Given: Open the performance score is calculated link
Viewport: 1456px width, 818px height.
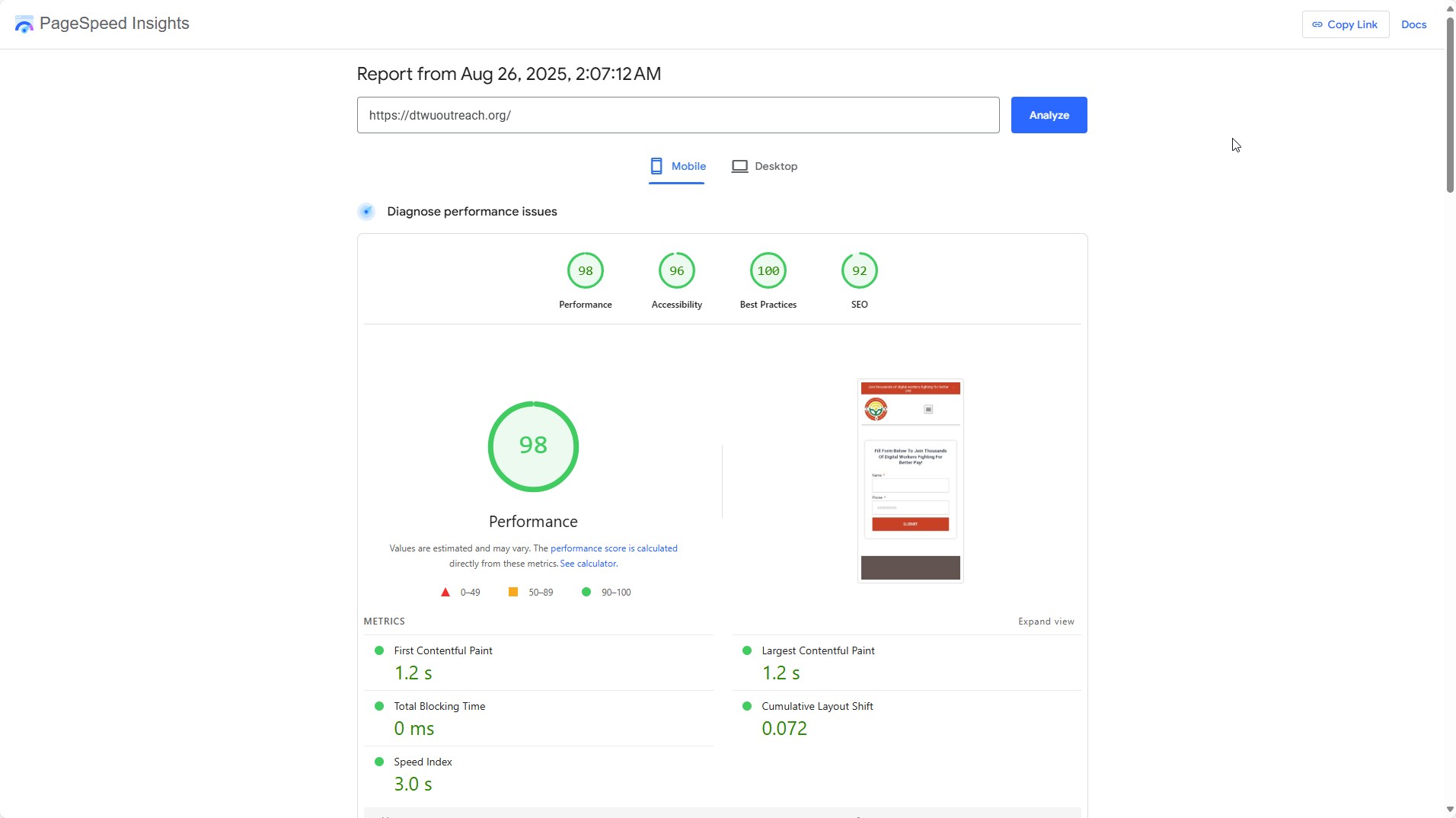Looking at the screenshot, I should click(x=614, y=548).
